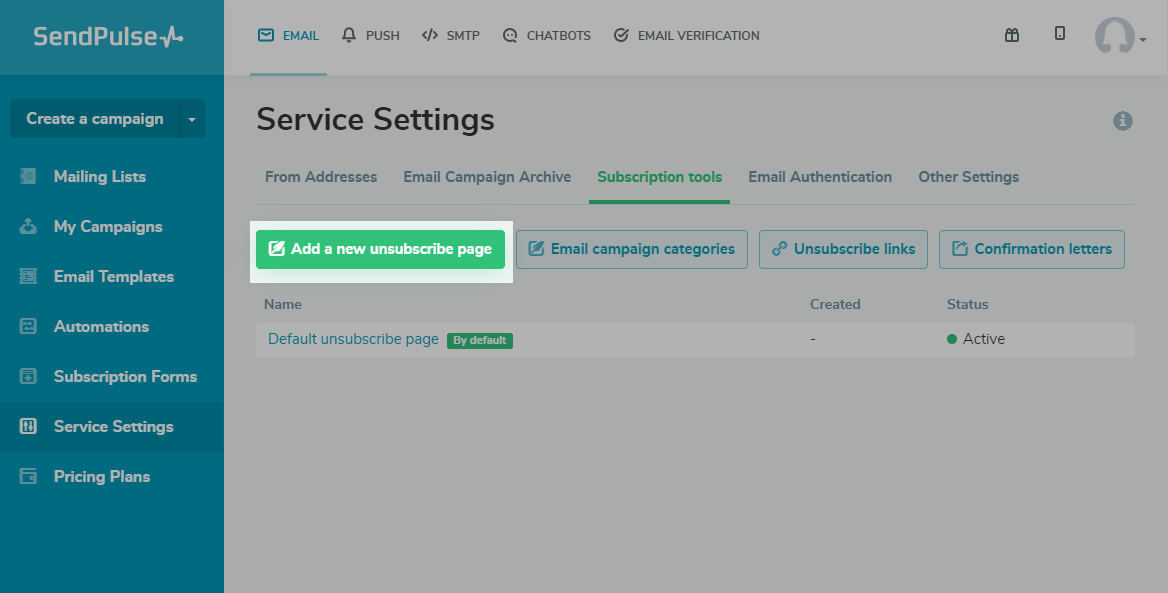Open the Mailing Lists sidebar item

99,177
